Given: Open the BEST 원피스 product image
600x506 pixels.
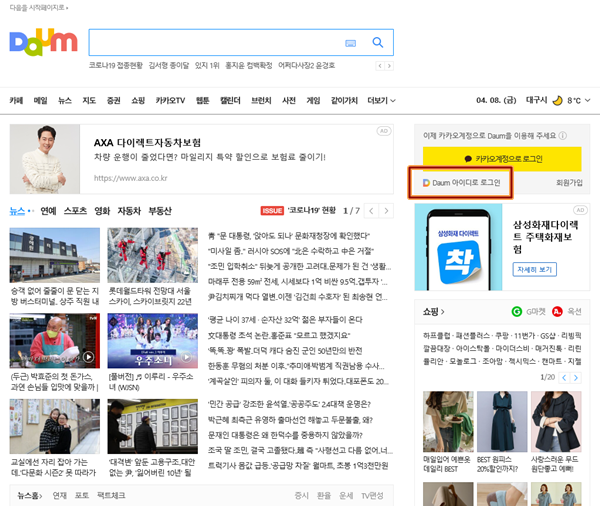Looking at the screenshot, I should tap(502, 421).
